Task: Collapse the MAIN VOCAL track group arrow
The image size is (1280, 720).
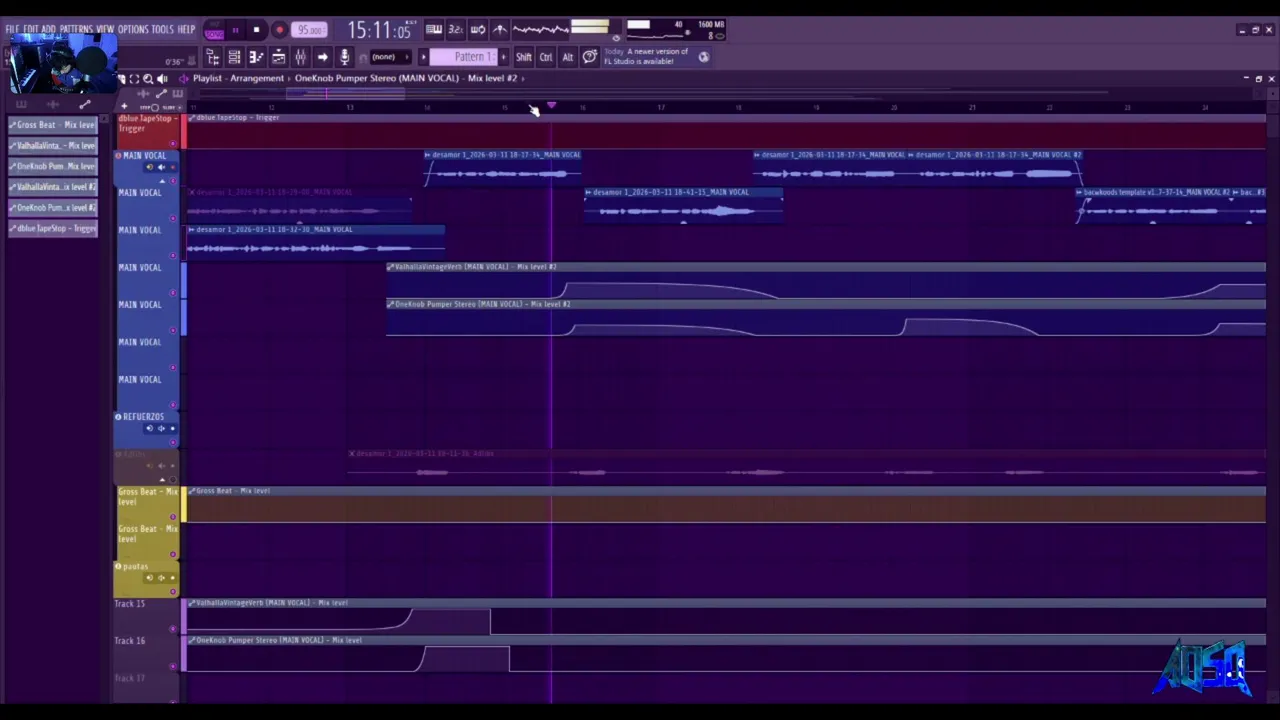Action: (x=162, y=181)
